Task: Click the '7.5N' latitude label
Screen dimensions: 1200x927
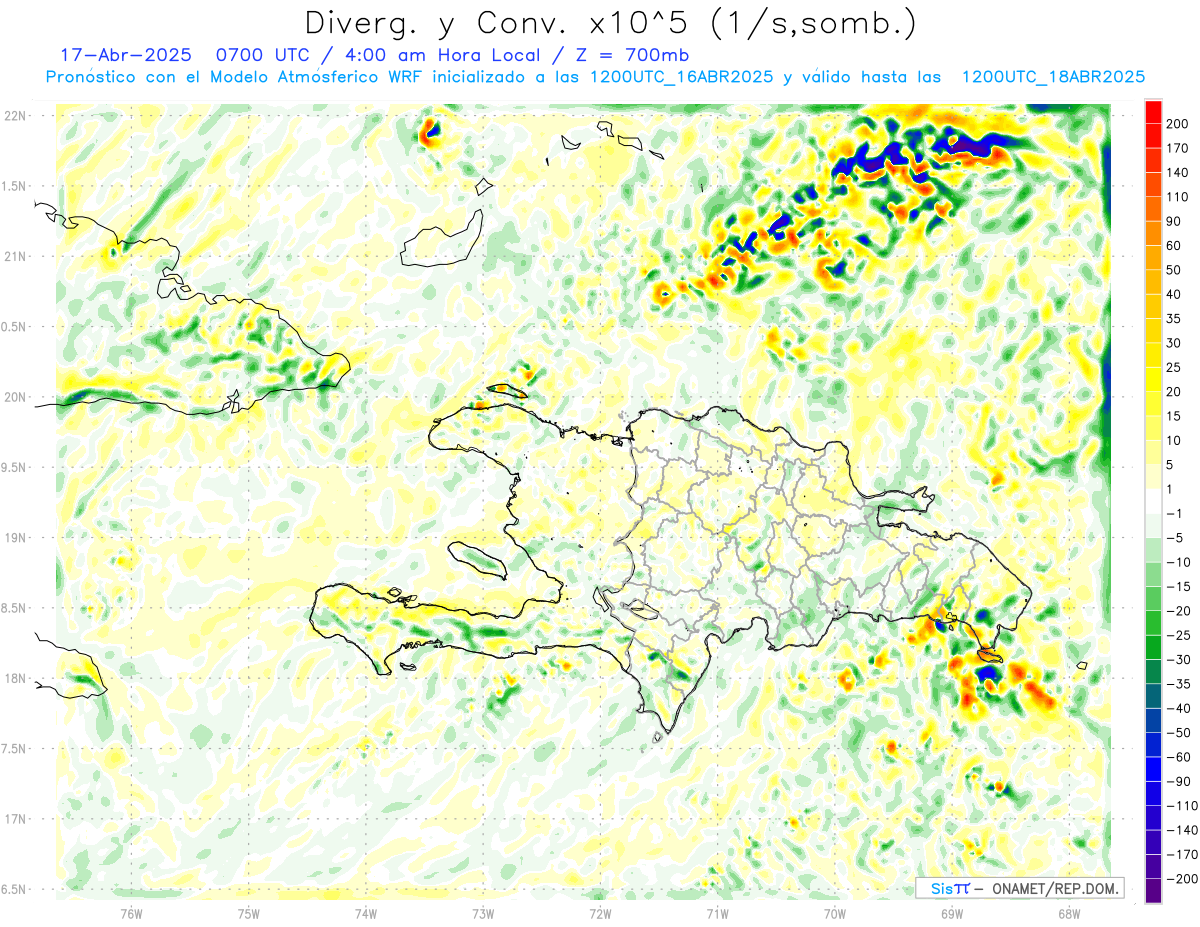Action: click(x=15, y=749)
